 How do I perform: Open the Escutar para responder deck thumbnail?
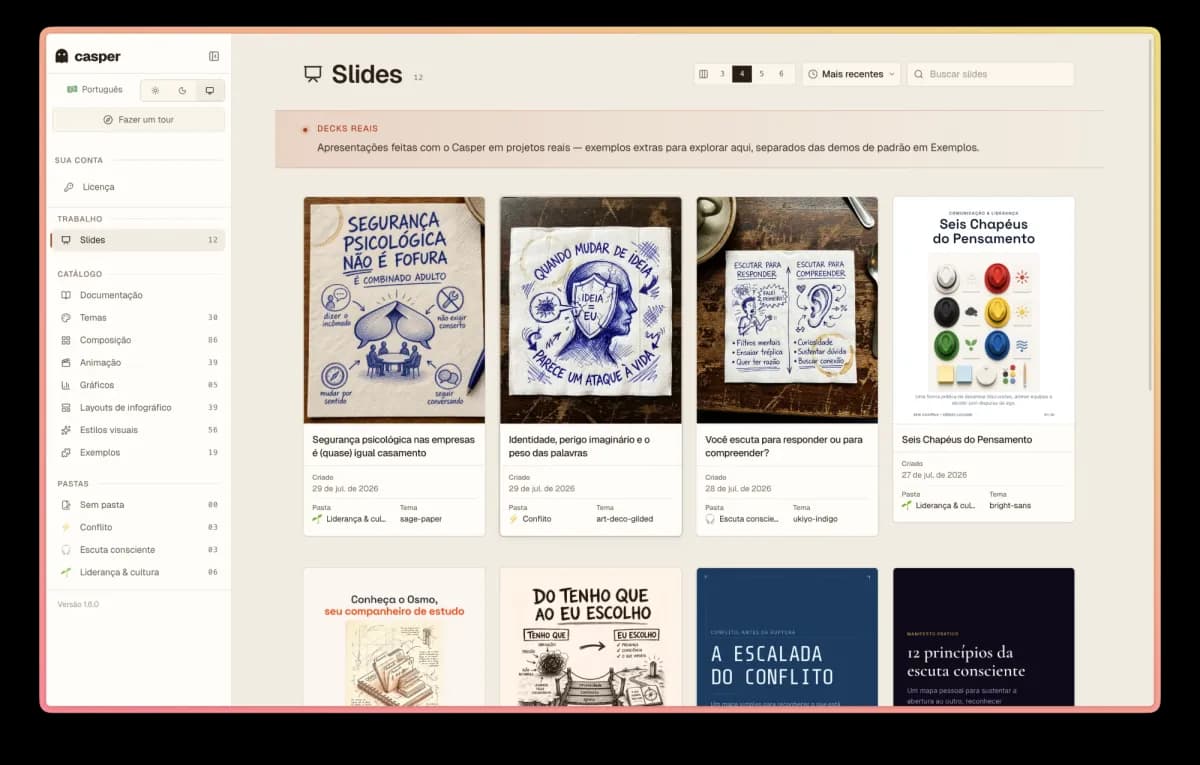(787, 310)
